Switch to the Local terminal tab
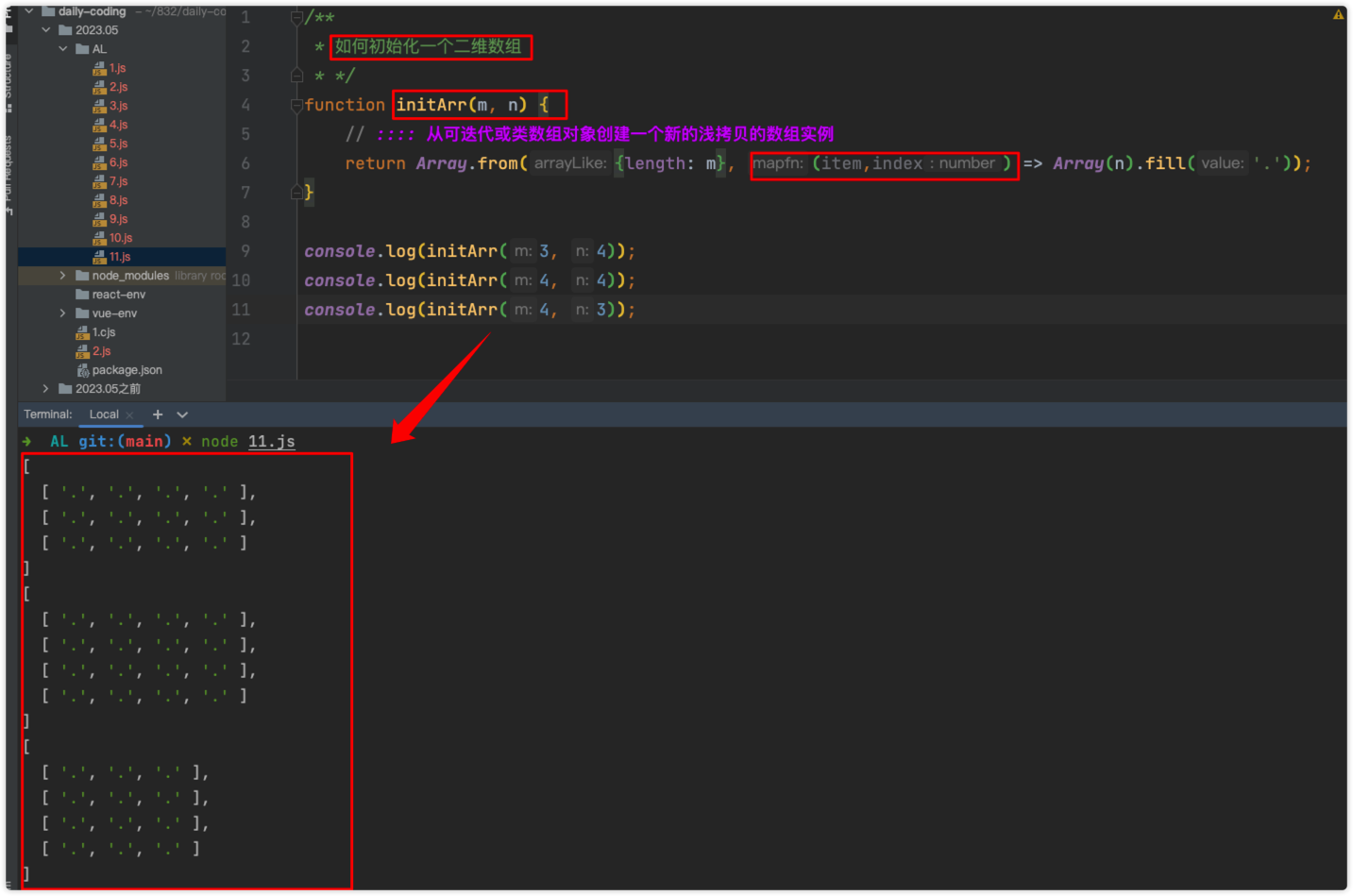1353x896 pixels. click(104, 414)
